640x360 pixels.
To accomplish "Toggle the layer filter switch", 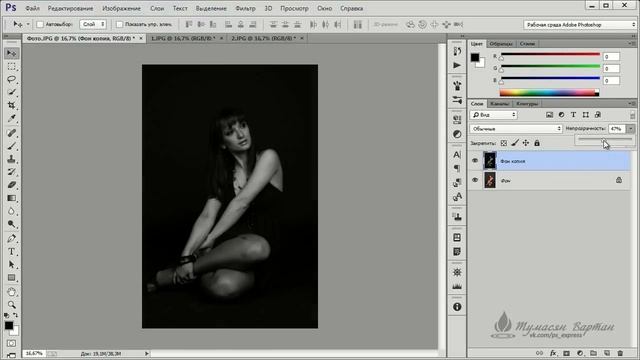I will tap(632, 115).
